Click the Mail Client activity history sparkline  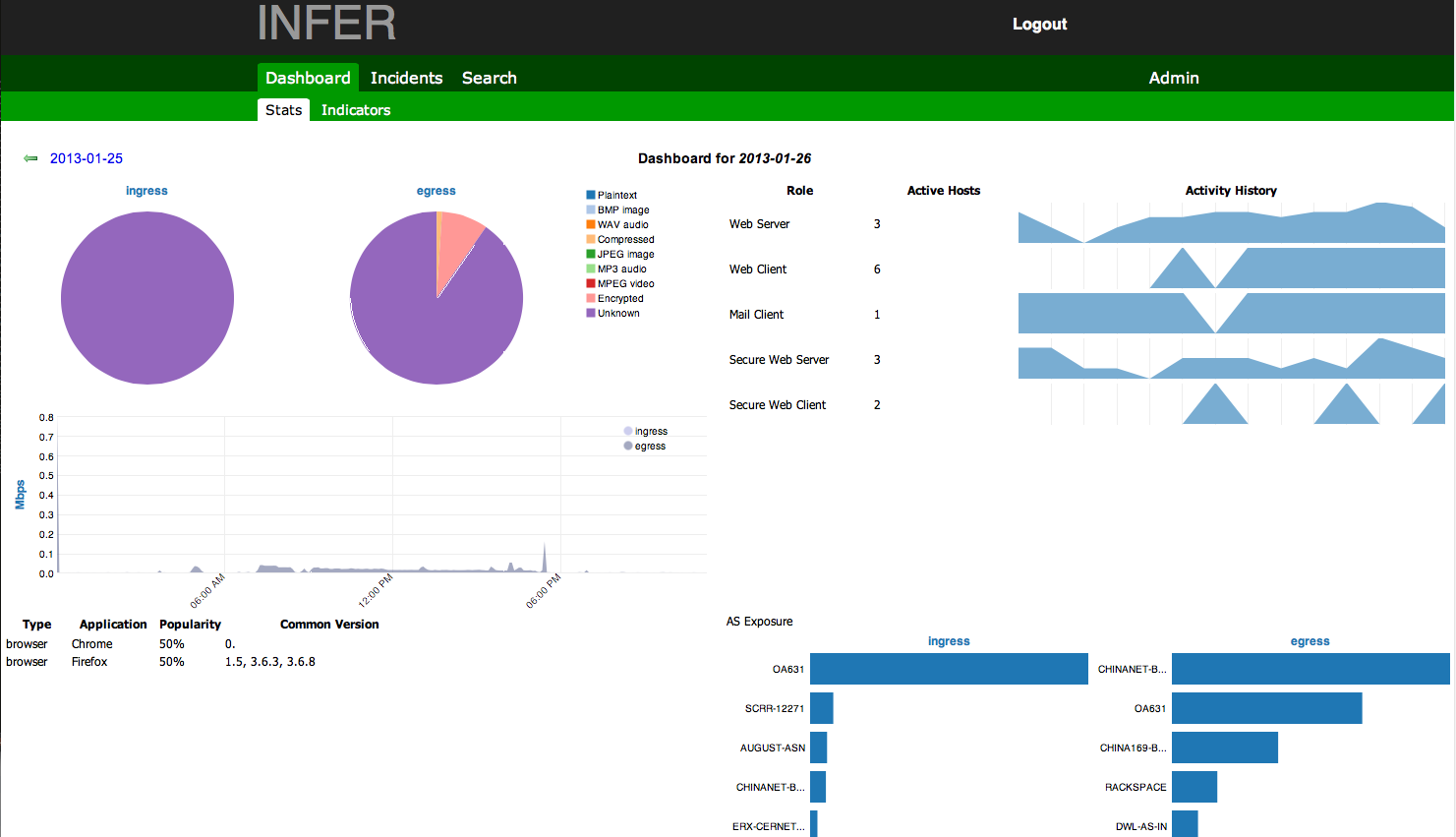click(x=1232, y=314)
